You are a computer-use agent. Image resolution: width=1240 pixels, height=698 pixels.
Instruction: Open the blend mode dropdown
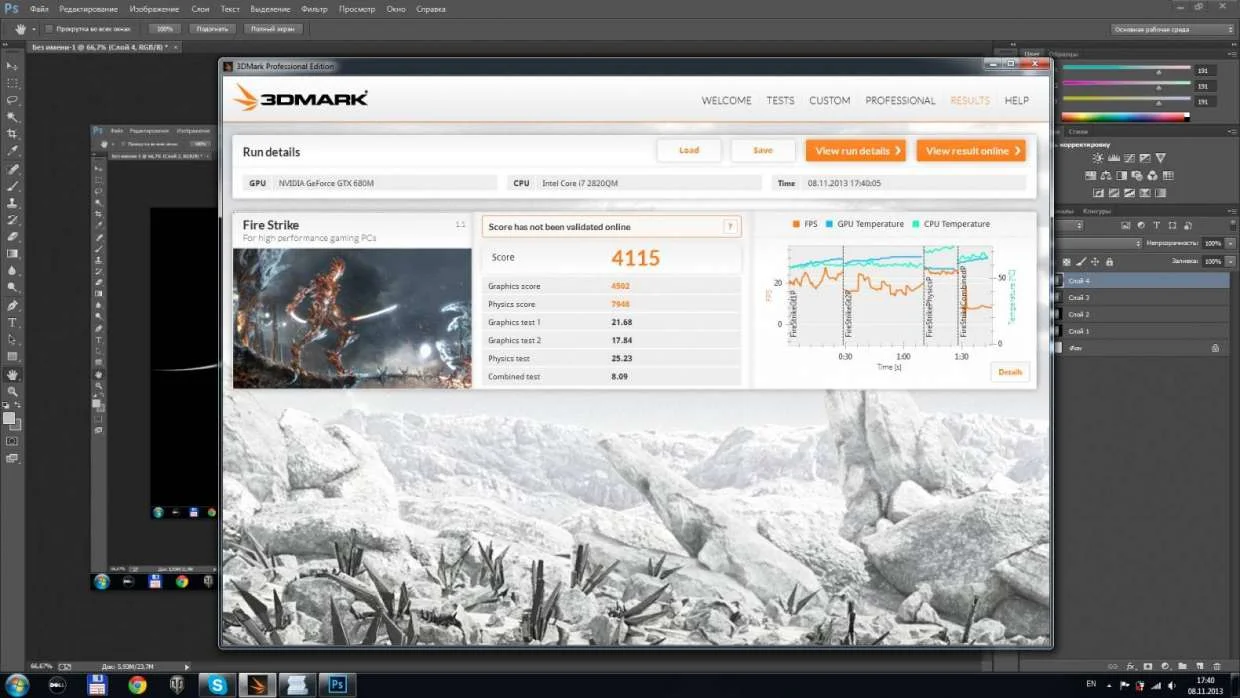[1098, 243]
